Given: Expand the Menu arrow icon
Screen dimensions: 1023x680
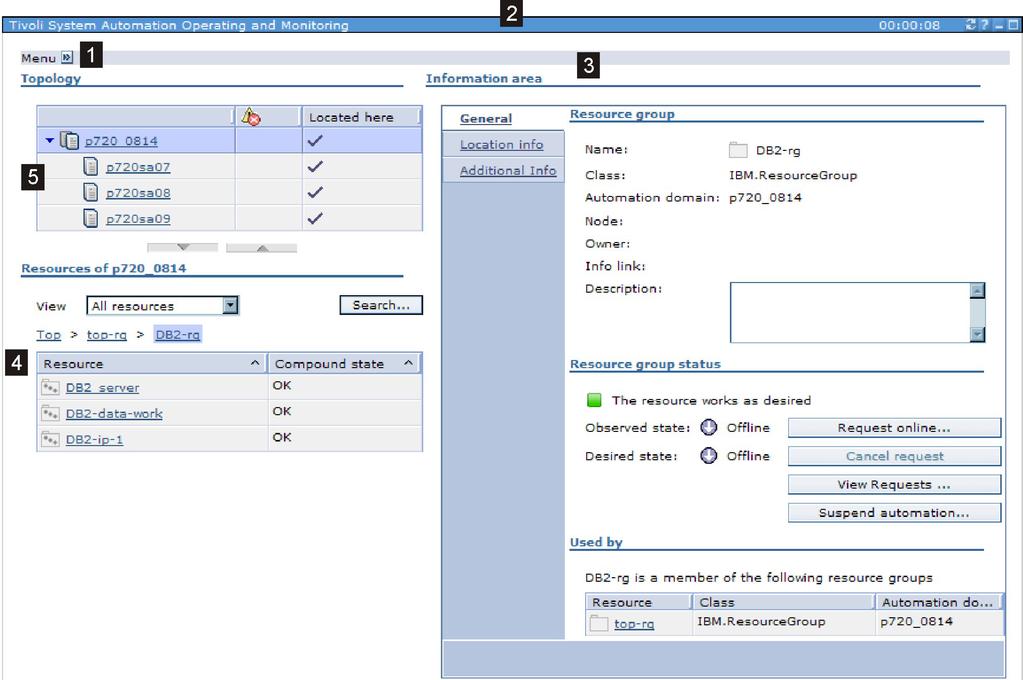Looking at the screenshot, I should click(x=67, y=57).
